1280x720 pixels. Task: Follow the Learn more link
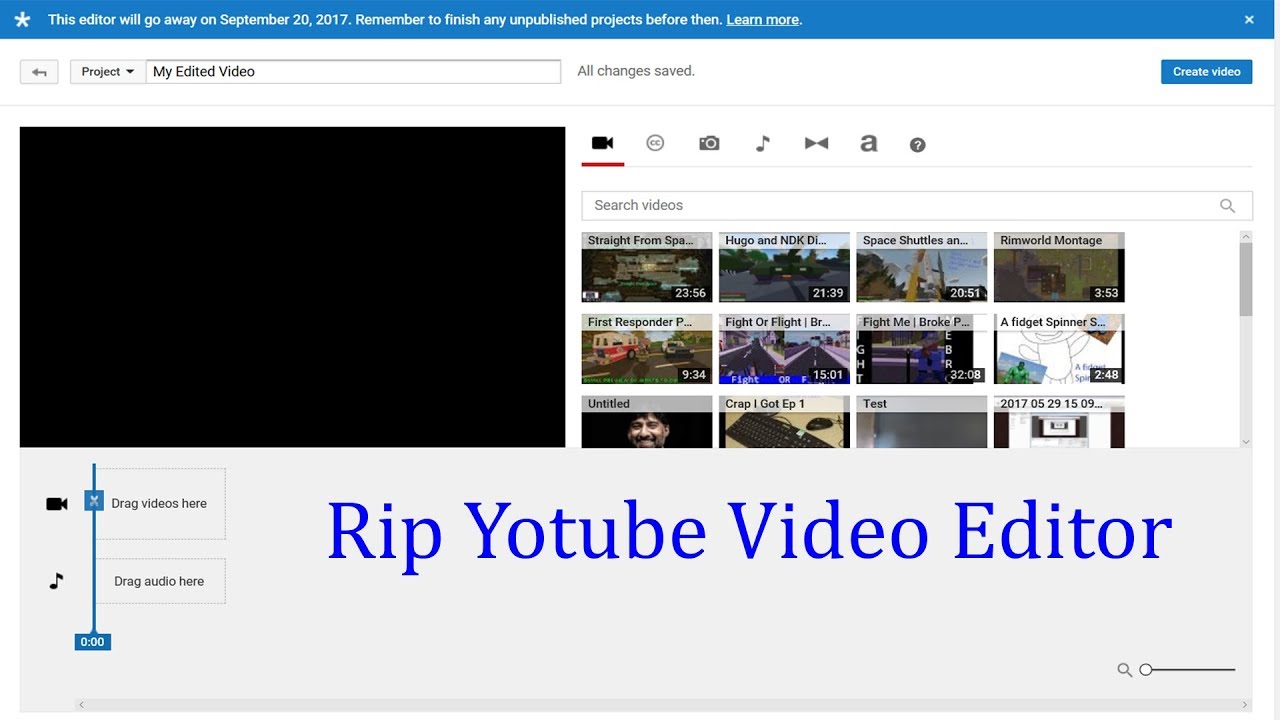pos(762,19)
